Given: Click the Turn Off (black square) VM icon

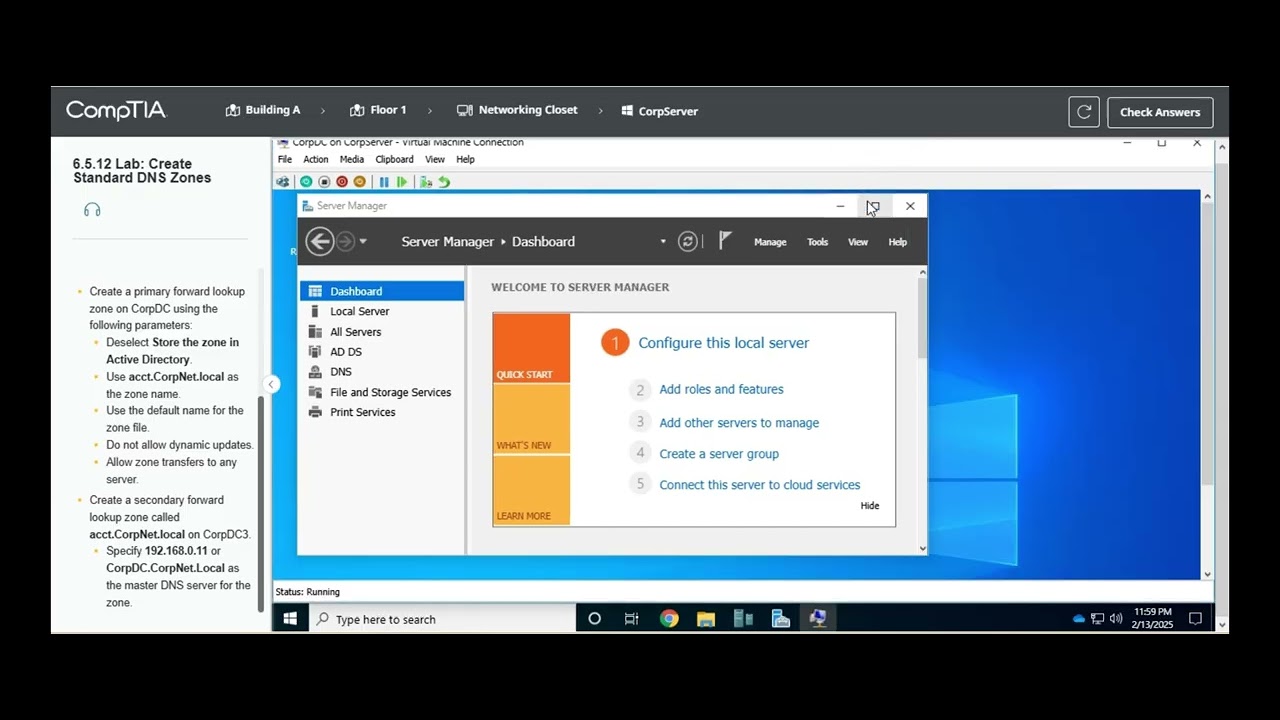Looking at the screenshot, I should click(324, 182).
